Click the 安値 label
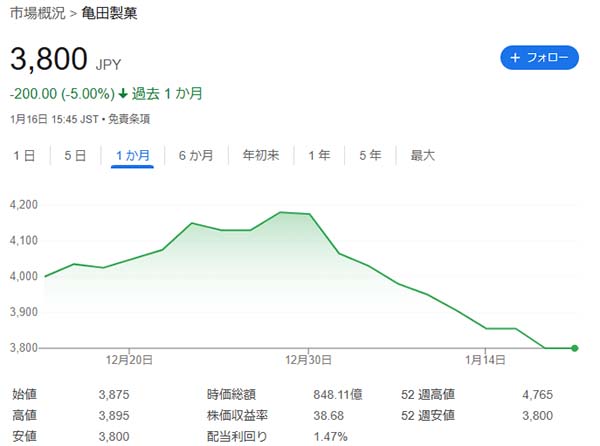The image size is (600, 446). 24,436
